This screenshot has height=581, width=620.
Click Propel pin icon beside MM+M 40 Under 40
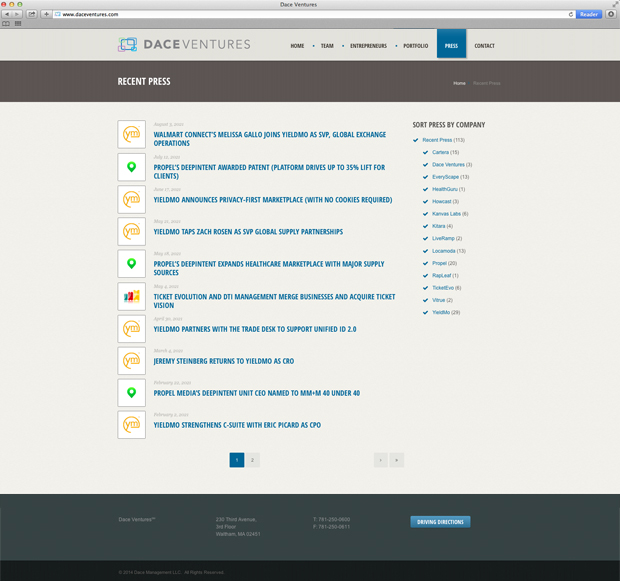click(132, 393)
